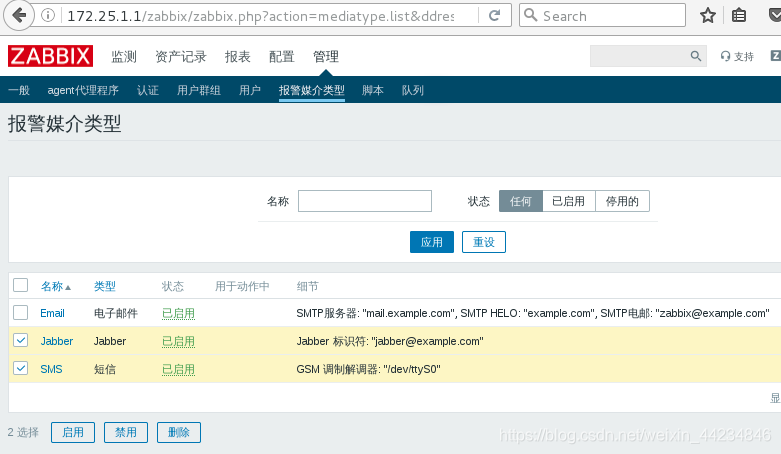Click the 细节 column header text
The width and height of the screenshot is (781, 454).
coord(307,287)
